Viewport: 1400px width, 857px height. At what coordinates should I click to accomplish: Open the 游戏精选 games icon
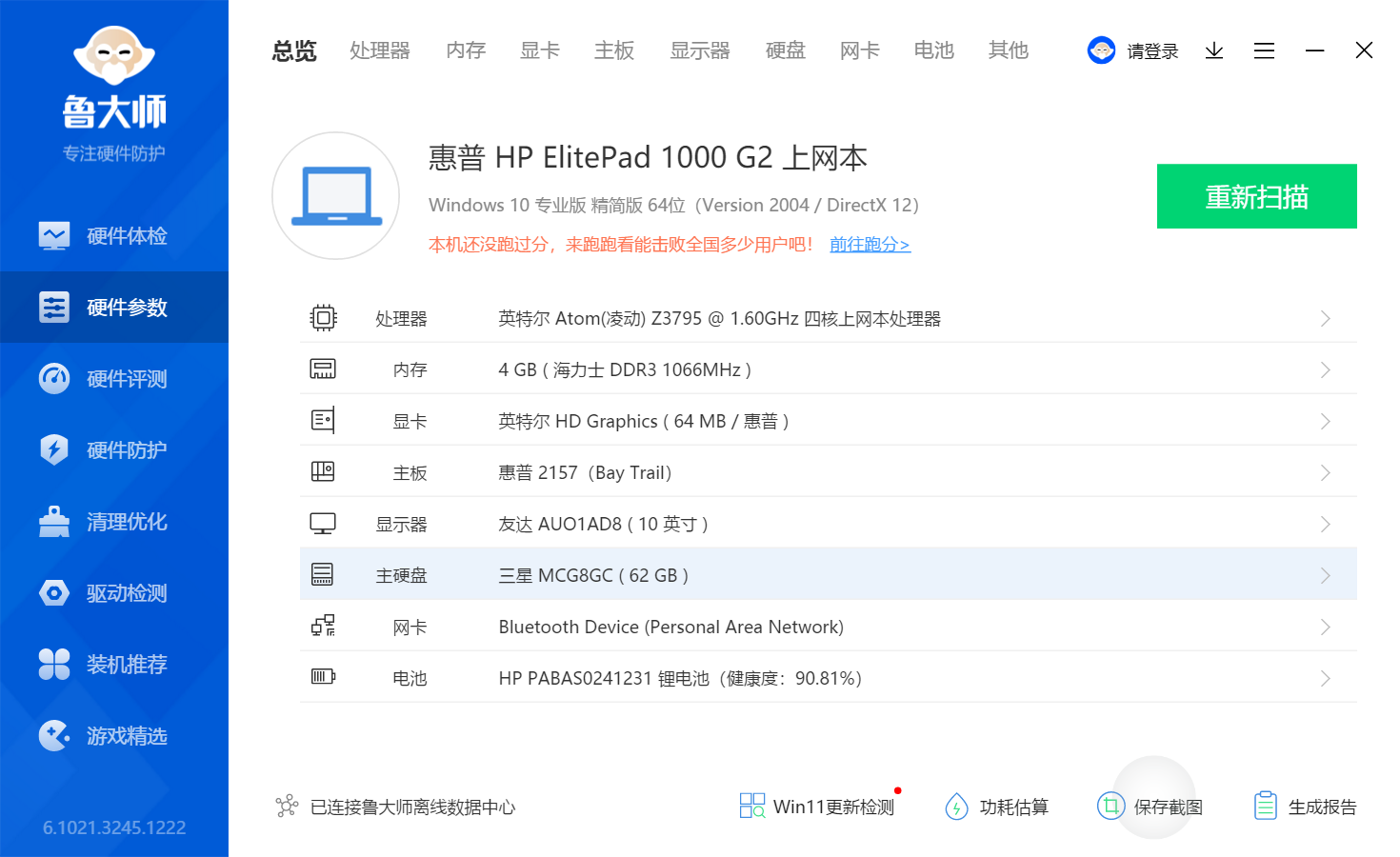pyautogui.click(x=54, y=735)
